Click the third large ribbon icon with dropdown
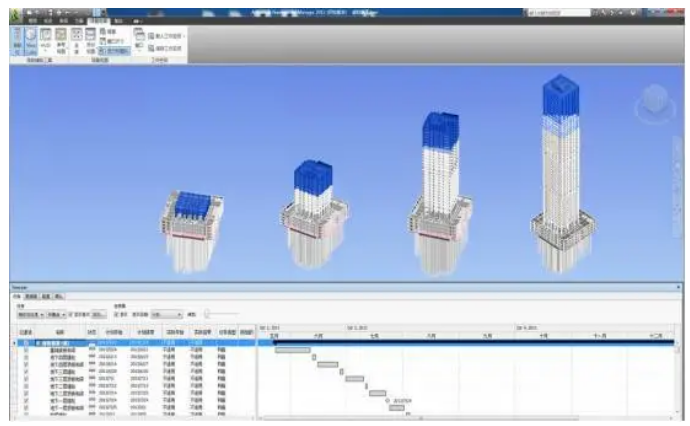690x426 pixels. pyautogui.click(x=46, y=40)
